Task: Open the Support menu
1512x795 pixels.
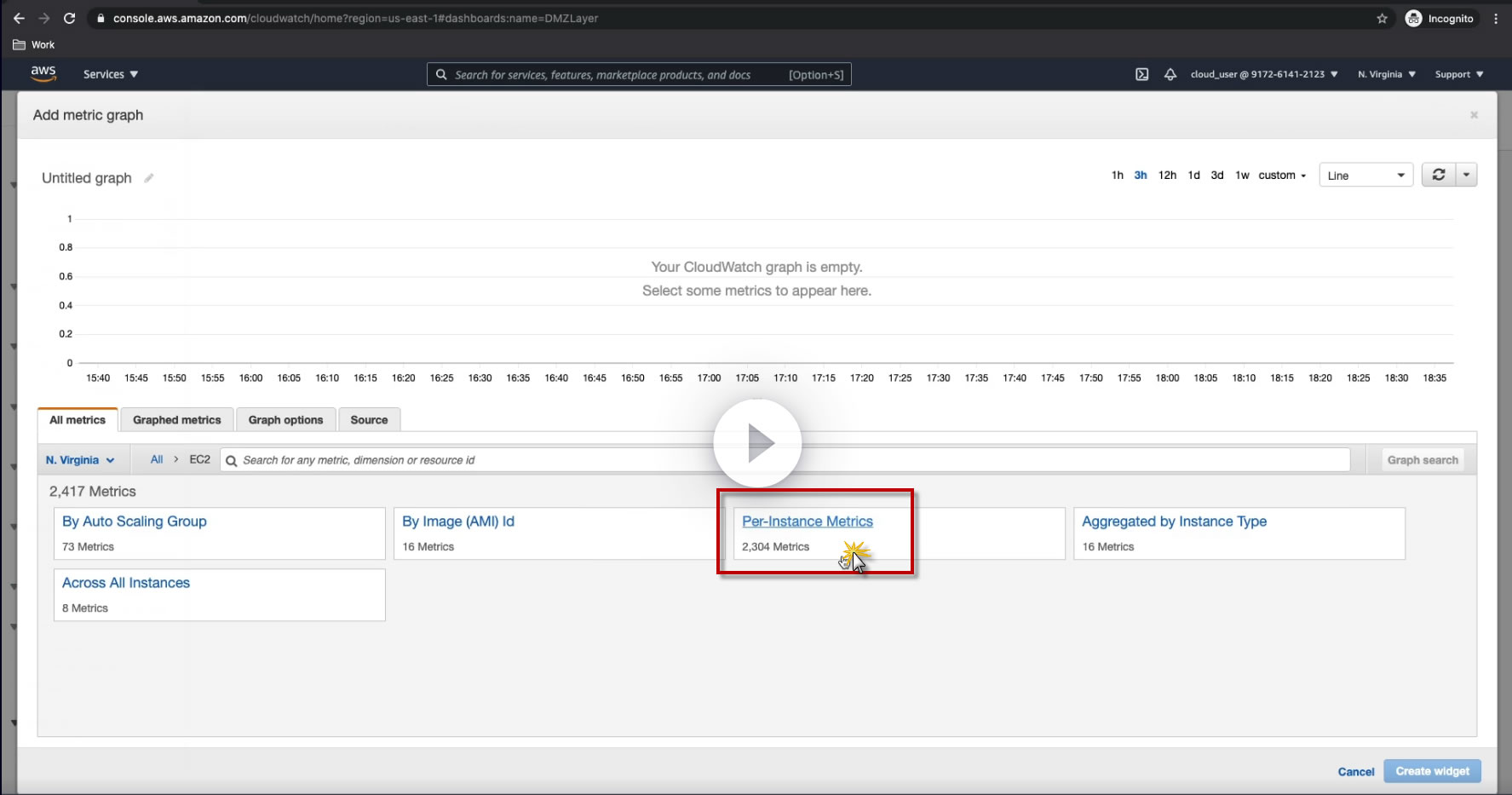Action: pyautogui.click(x=1459, y=74)
